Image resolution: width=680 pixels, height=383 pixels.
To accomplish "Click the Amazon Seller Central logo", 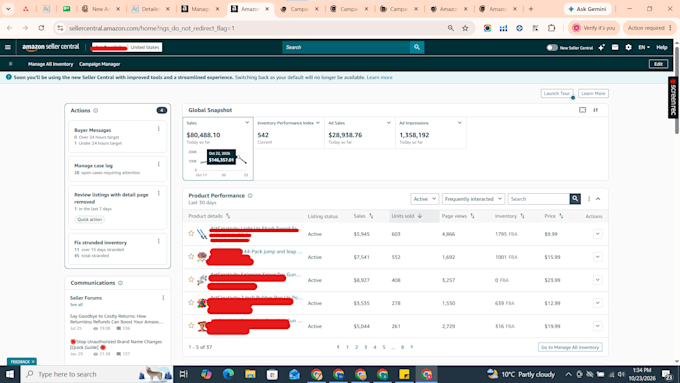I will click(x=51, y=47).
